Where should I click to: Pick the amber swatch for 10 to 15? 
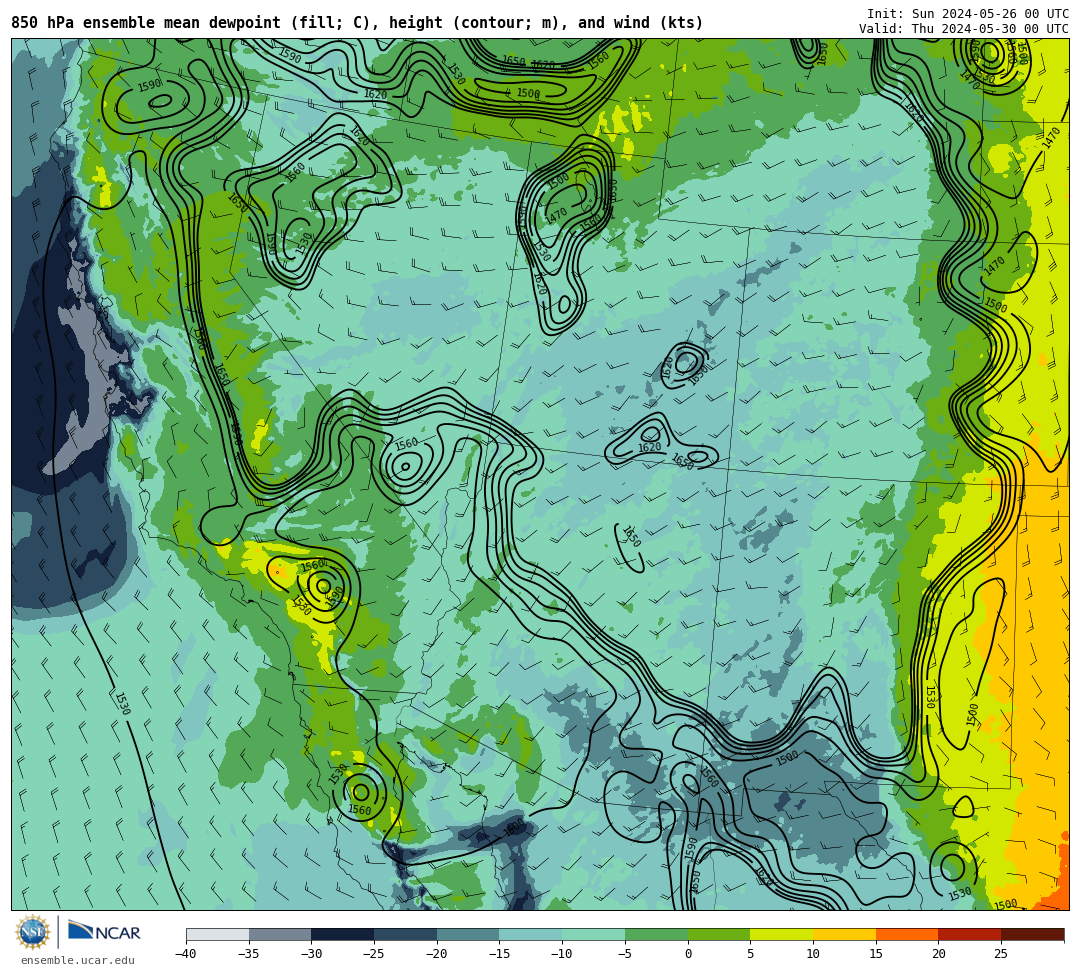point(844,934)
